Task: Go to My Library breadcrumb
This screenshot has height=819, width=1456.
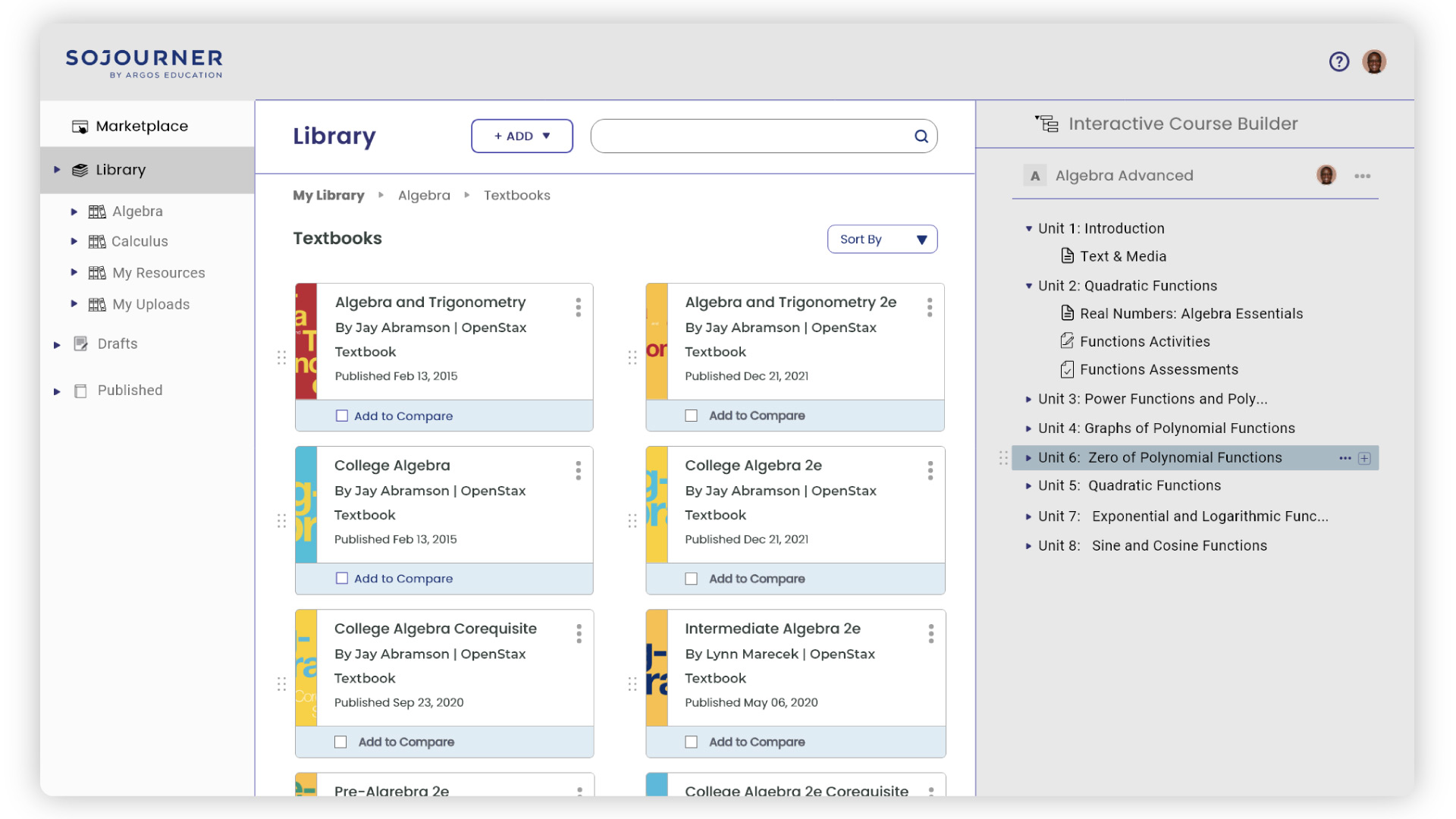Action: (x=328, y=195)
